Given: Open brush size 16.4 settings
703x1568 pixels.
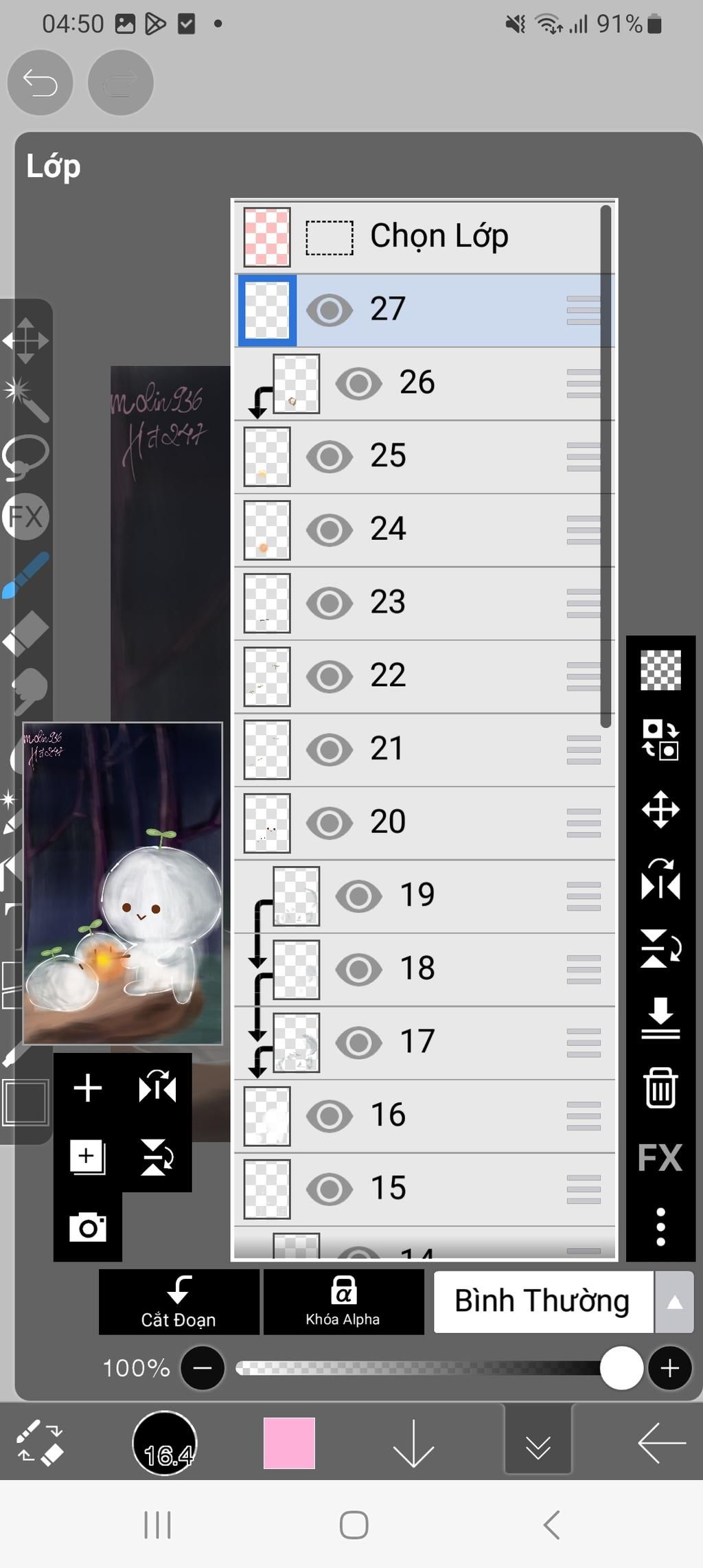Looking at the screenshot, I should (x=165, y=1443).
